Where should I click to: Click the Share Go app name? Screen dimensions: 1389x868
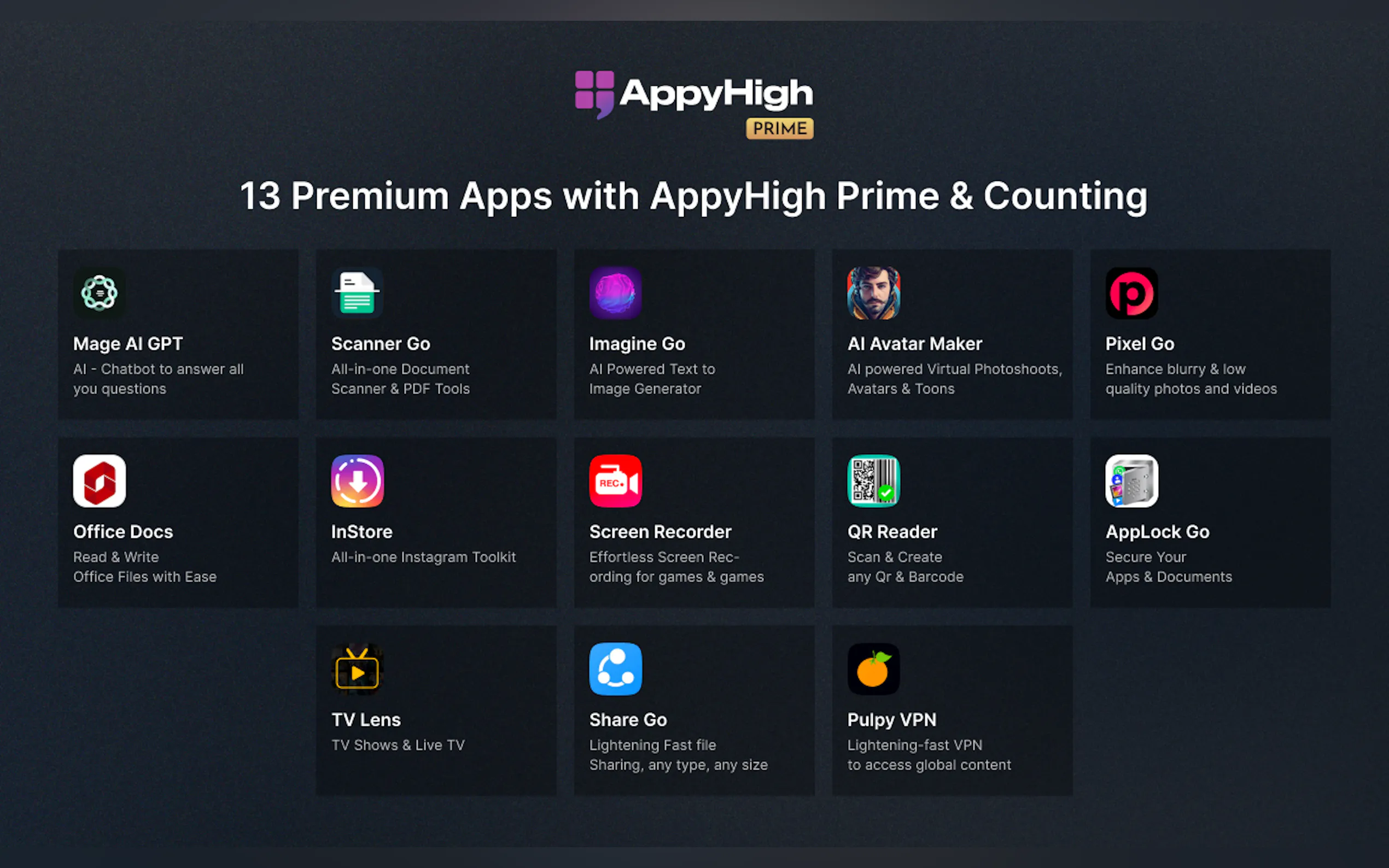628,720
